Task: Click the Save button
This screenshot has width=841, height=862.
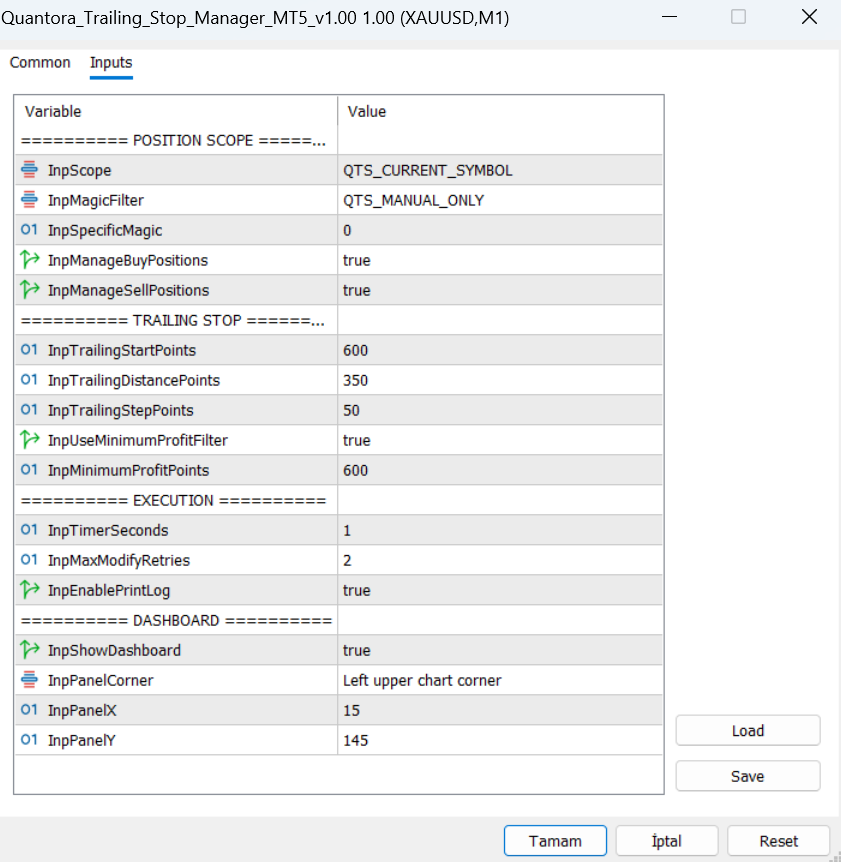Action: coord(748,776)
